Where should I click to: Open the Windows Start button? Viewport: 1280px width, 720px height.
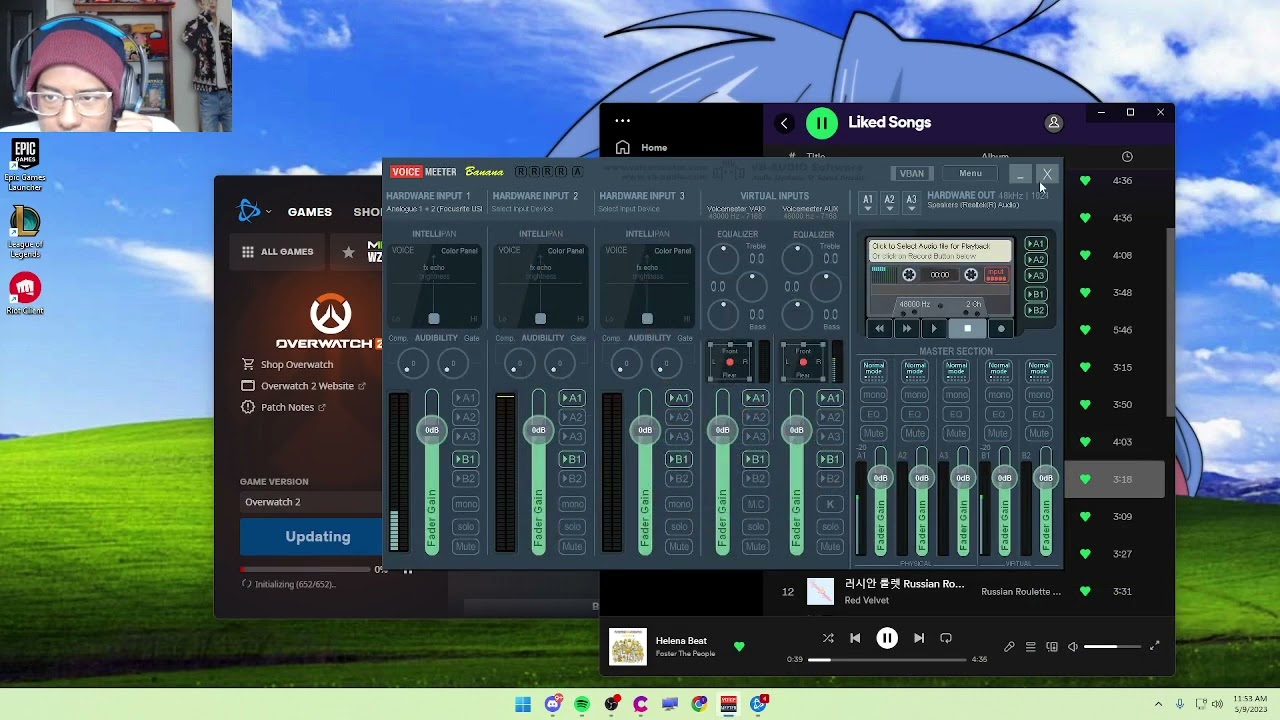[523, 705]
